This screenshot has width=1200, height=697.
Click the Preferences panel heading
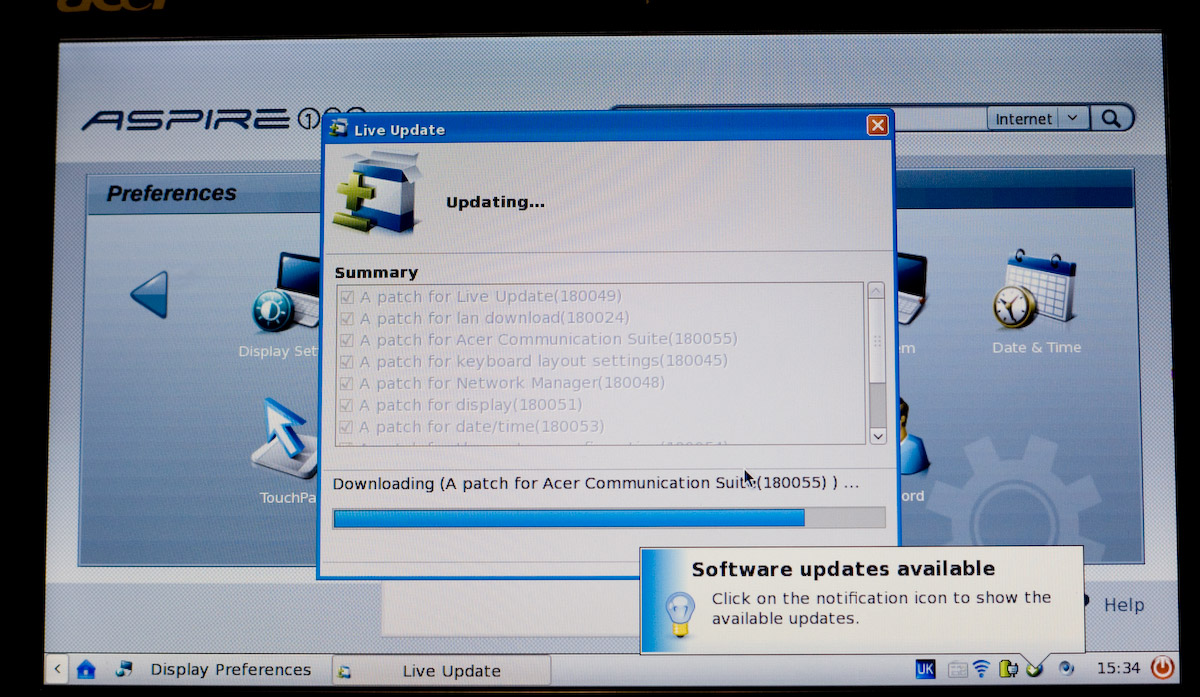(x=172, y=193)
